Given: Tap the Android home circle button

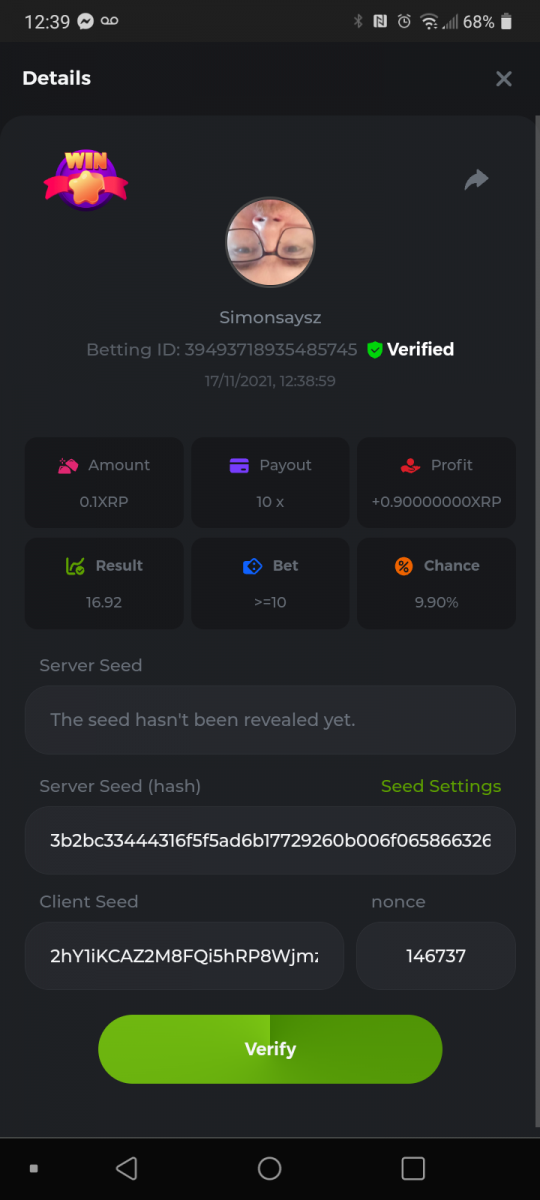Looking at the screenshot, I should (x=270, y=1168).
